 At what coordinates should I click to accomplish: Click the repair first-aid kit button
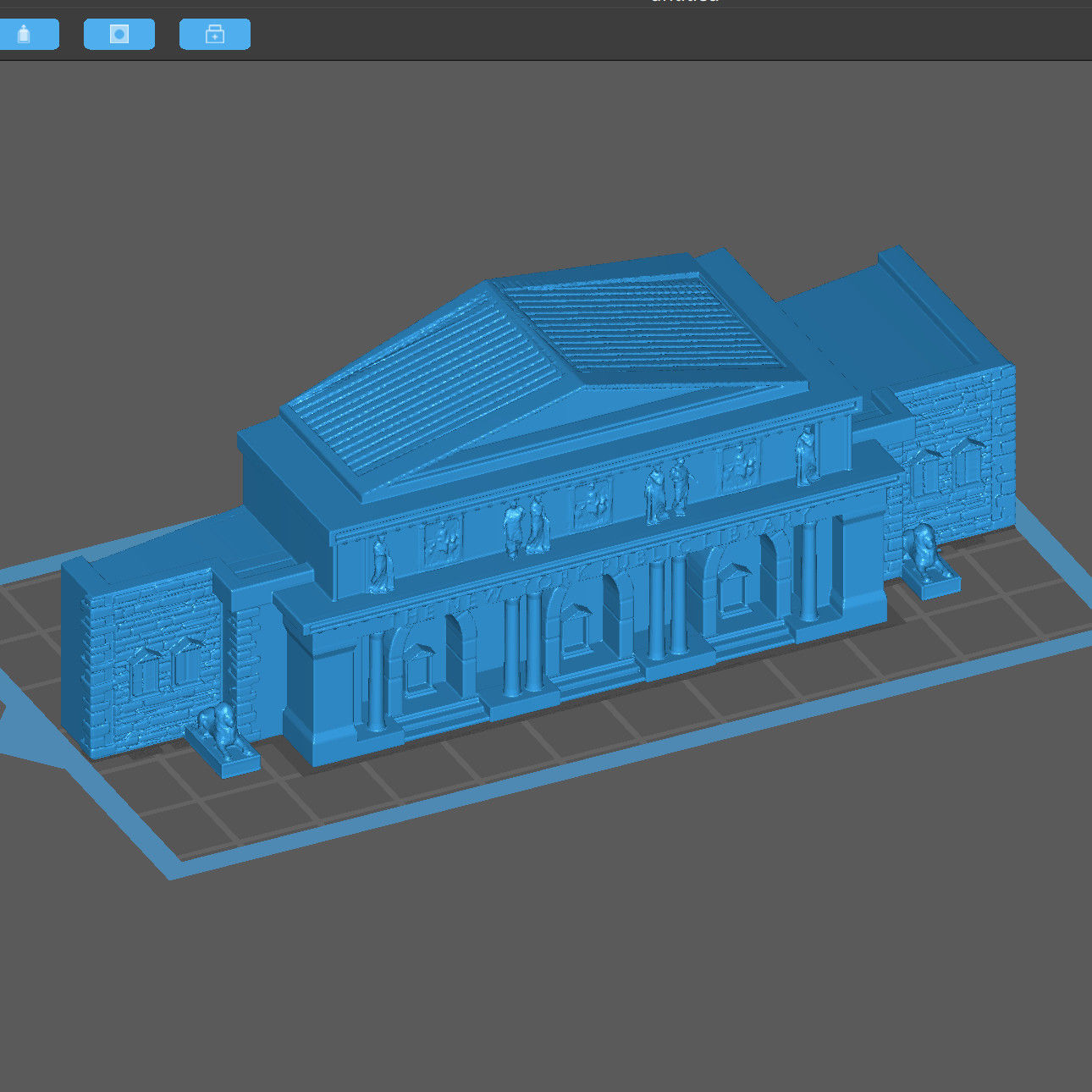[x=215, y=35]
